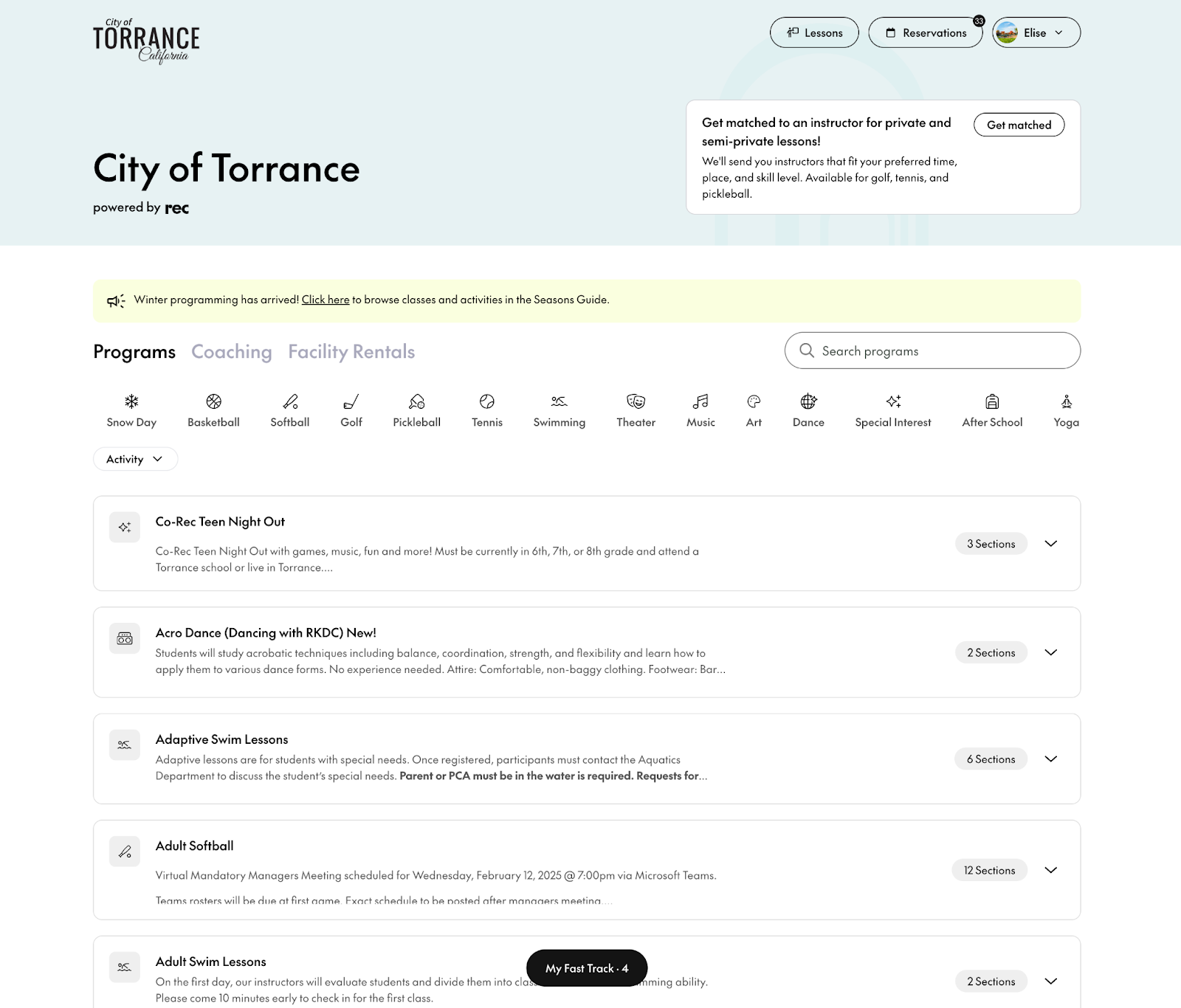Click the 3 Sections badge
The image size is (1181, 1008).
(x=991, y=544)
